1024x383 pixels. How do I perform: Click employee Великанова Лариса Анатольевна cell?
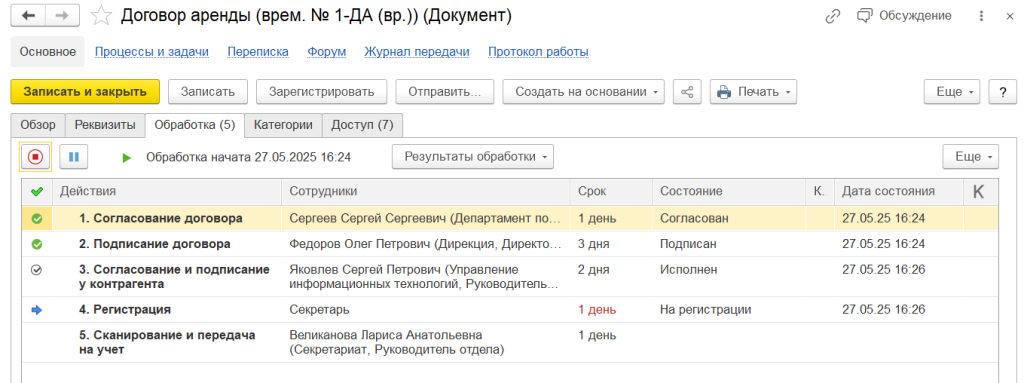(x=426, y=342)
